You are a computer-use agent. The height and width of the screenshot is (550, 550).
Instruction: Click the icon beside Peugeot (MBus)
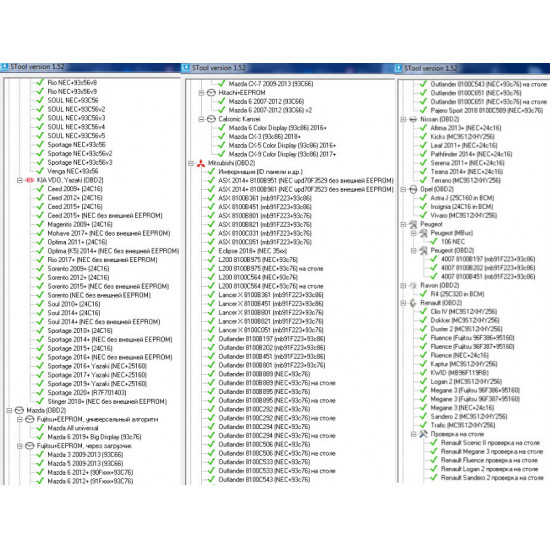click(x=424, y=233)
